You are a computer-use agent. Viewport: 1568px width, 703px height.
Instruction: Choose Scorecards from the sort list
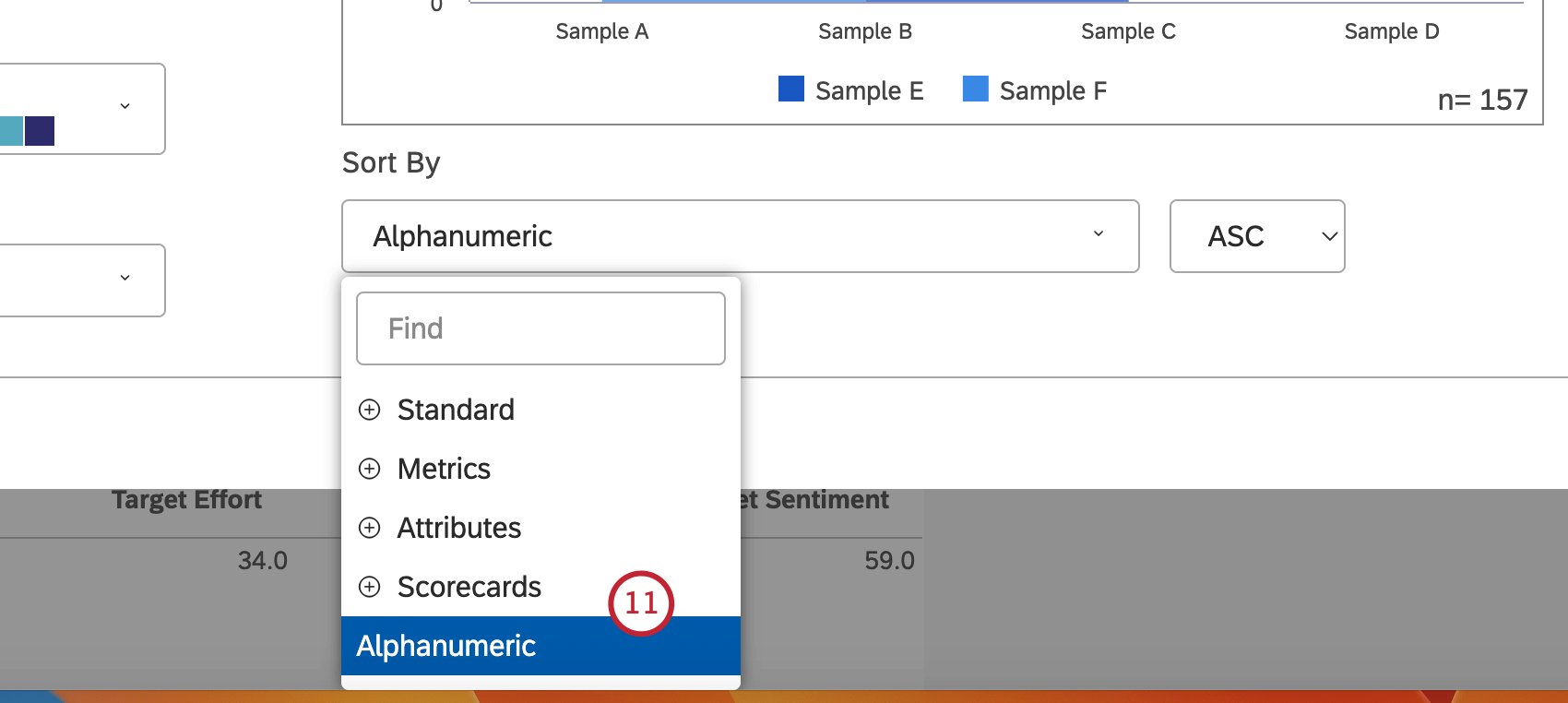click(469, 587)
